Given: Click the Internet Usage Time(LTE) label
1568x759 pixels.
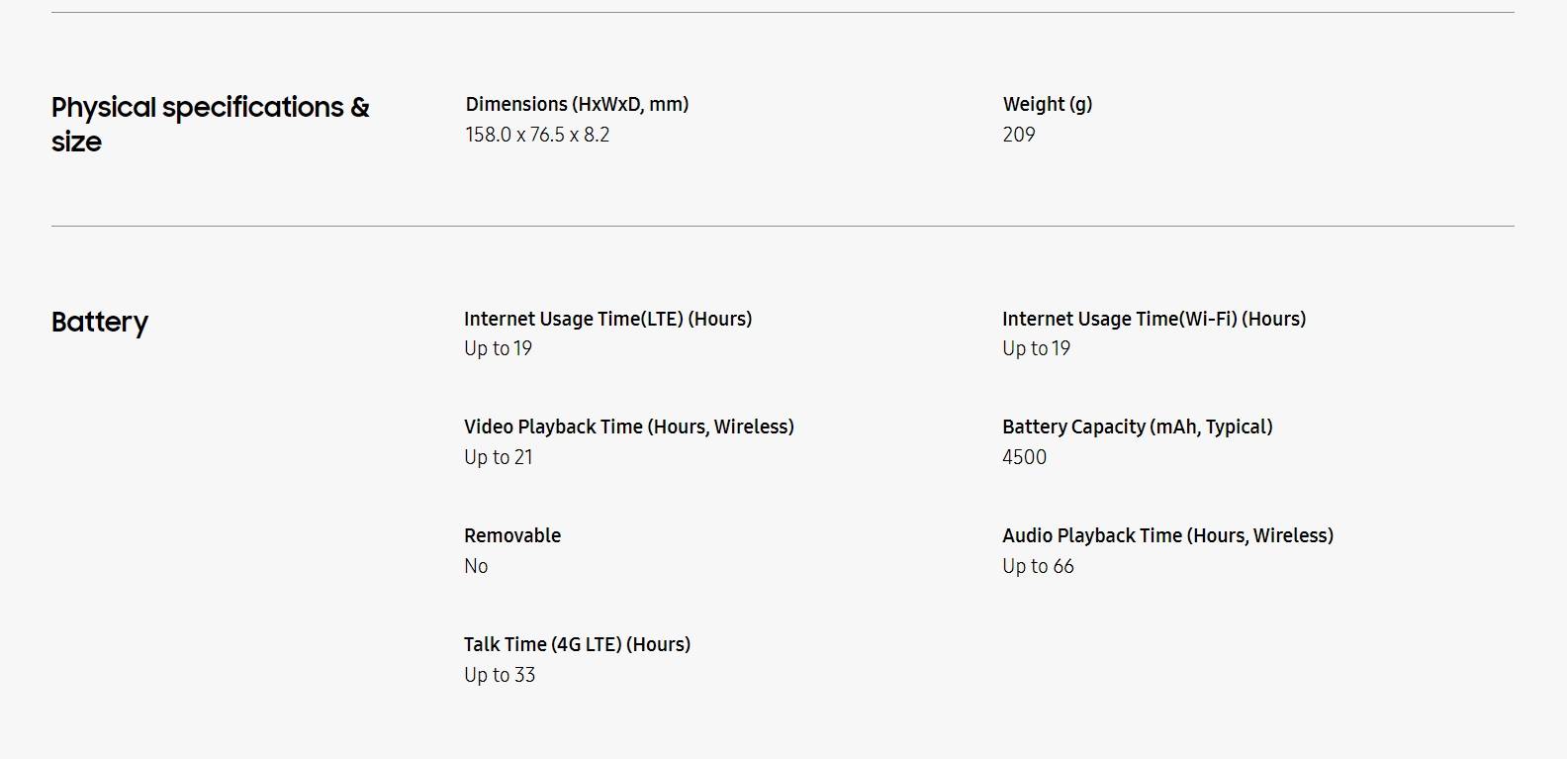Looking at the screenshot, I should coord(607,319).
